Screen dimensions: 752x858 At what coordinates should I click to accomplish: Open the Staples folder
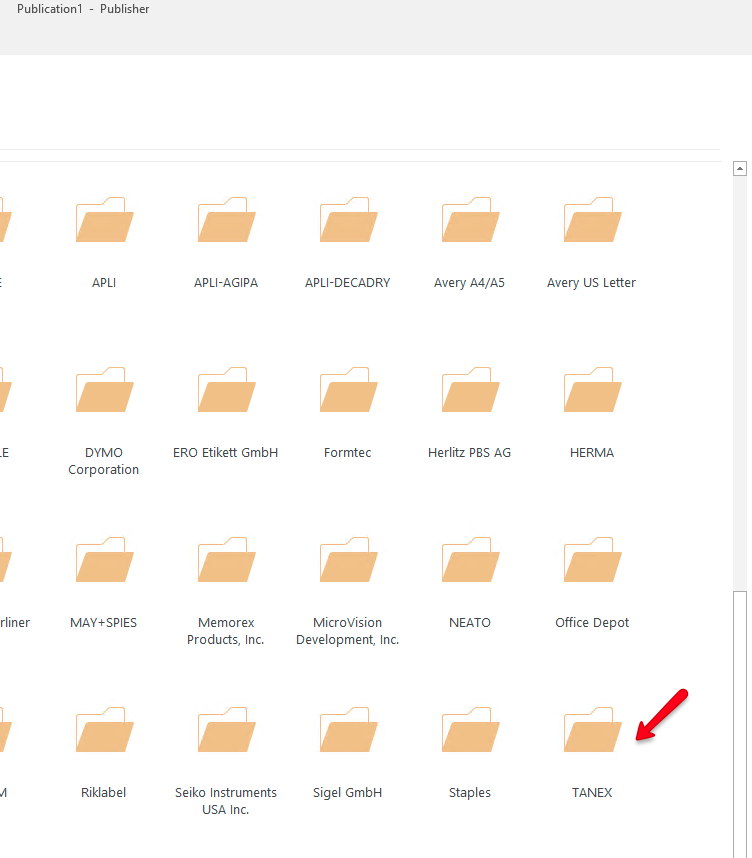point(470,731)
